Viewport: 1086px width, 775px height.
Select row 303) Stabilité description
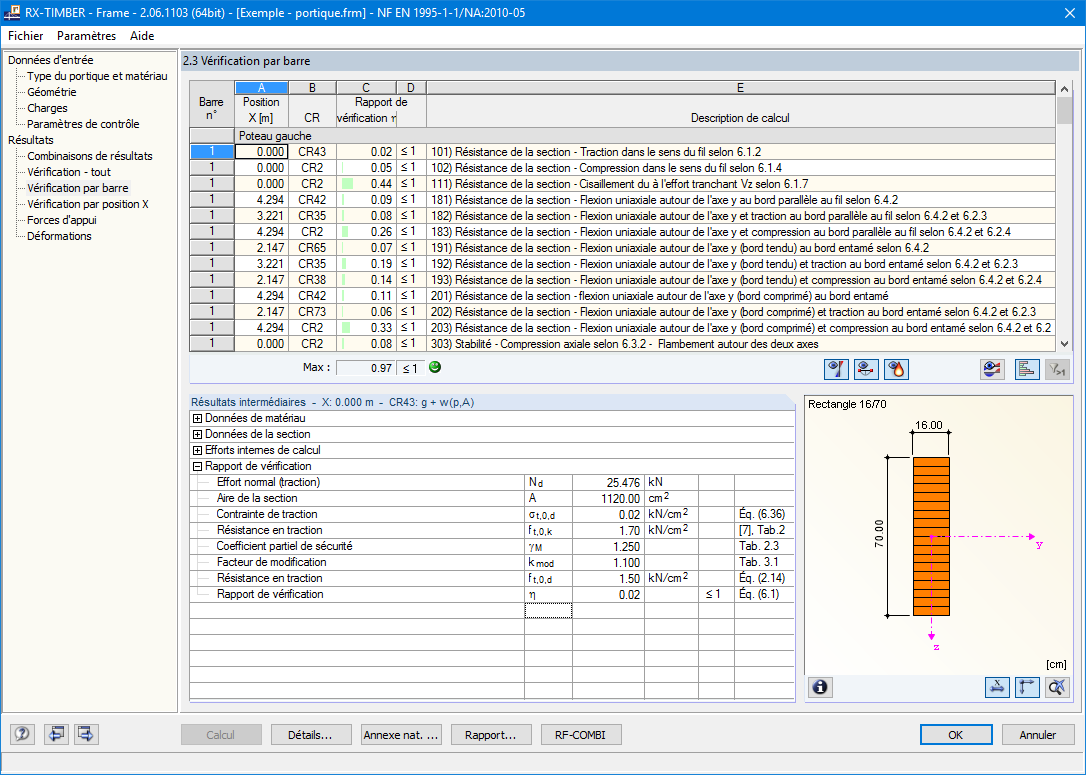tap(740, 344)
